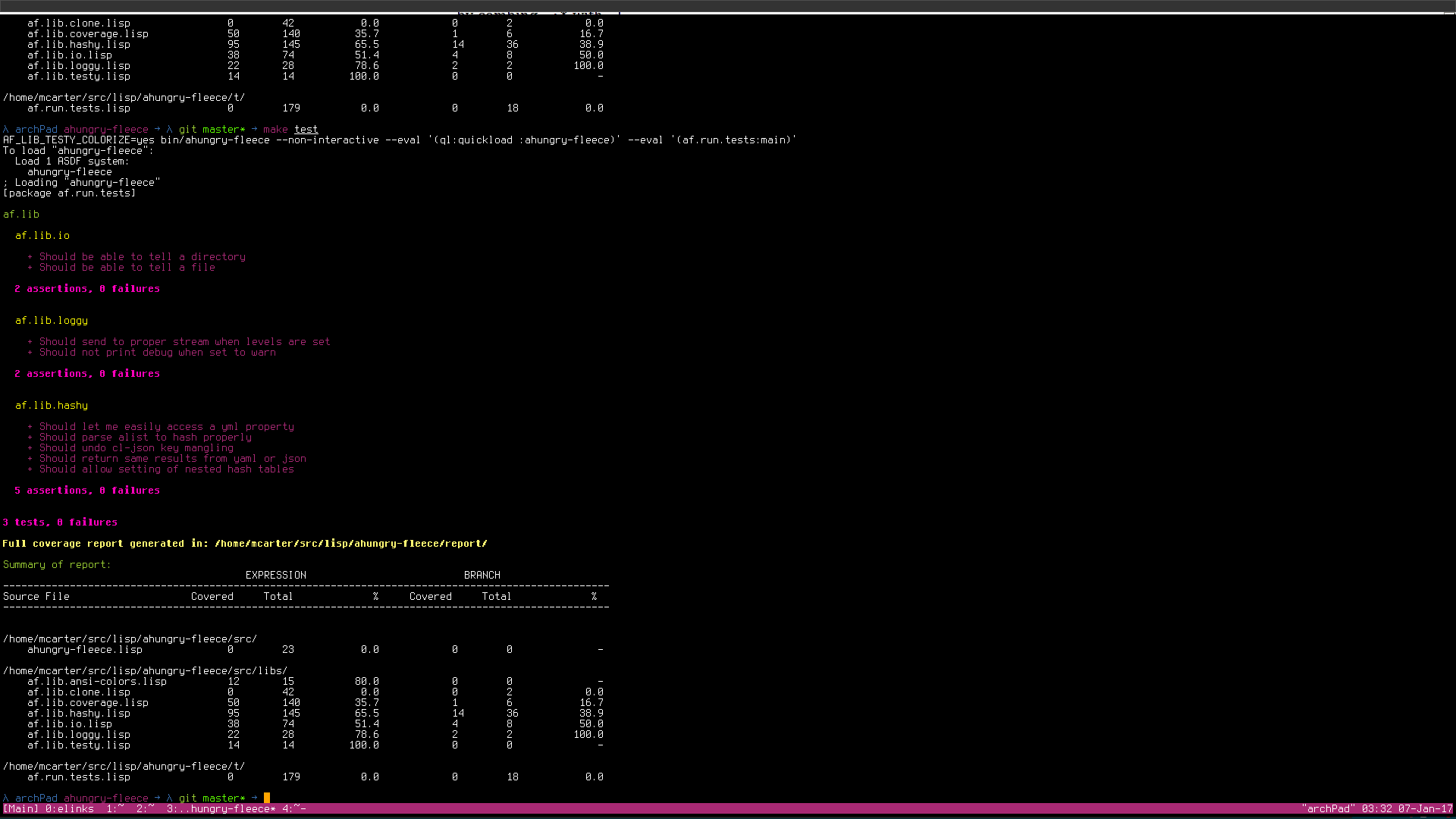Screen dimensions: 1456x819
Task: Click the "To load "ahungry-fleece":" line
Action: (x=78, y=151)
